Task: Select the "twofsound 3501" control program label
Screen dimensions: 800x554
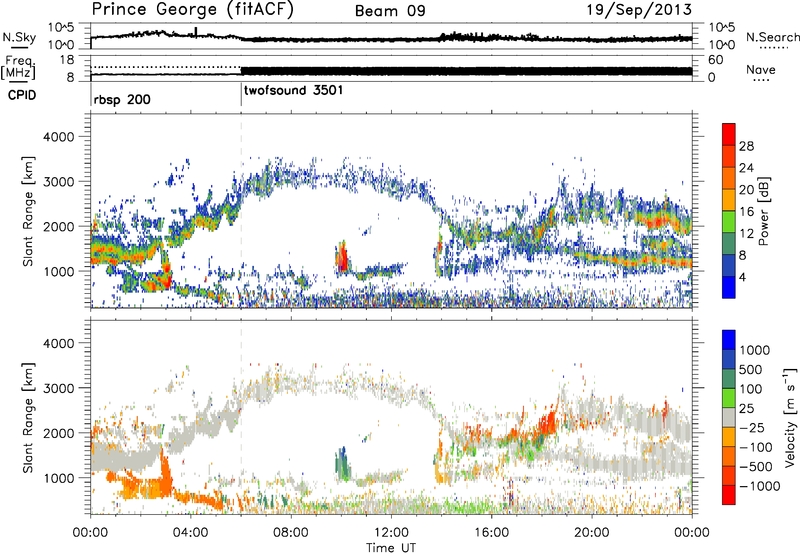Action: [293, 91]
